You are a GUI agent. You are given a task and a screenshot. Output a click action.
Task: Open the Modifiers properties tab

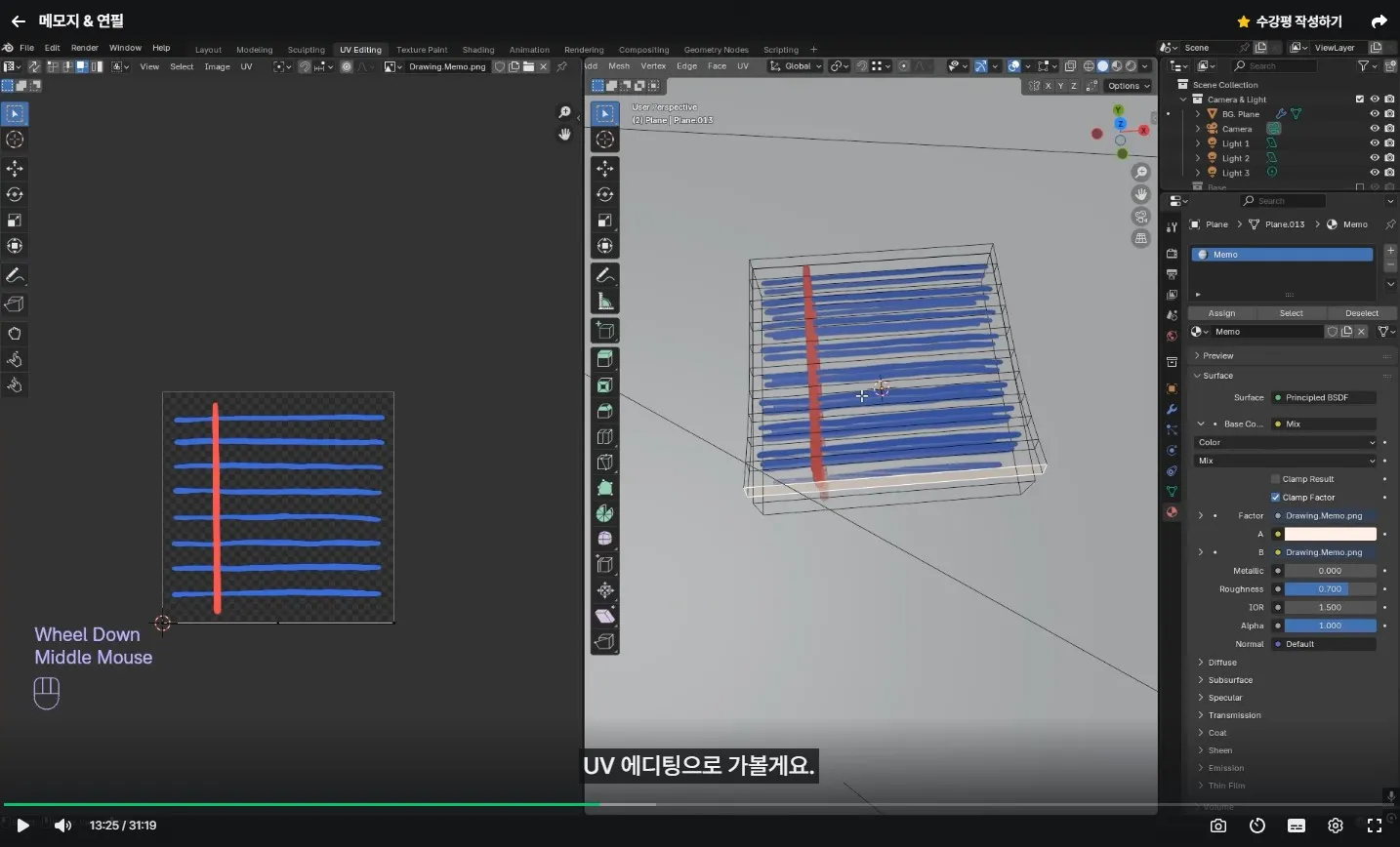(x=1172, y=409)
